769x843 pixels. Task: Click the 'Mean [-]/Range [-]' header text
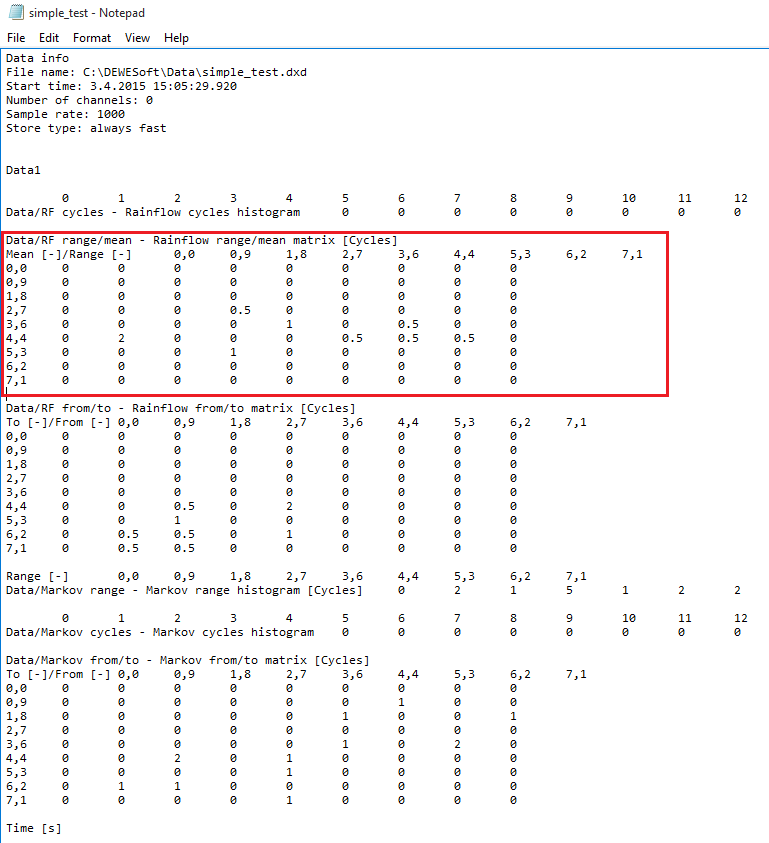click(69, 254)
